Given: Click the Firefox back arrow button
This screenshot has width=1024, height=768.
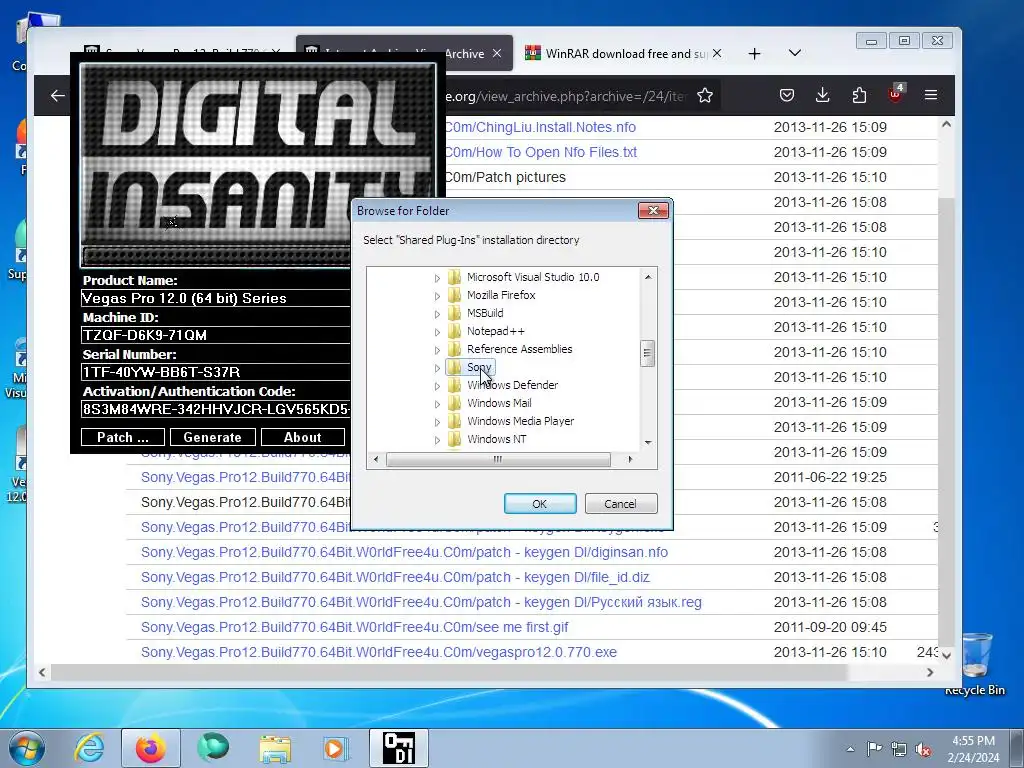Looking at the screenshot, I should tap(57, 96).
